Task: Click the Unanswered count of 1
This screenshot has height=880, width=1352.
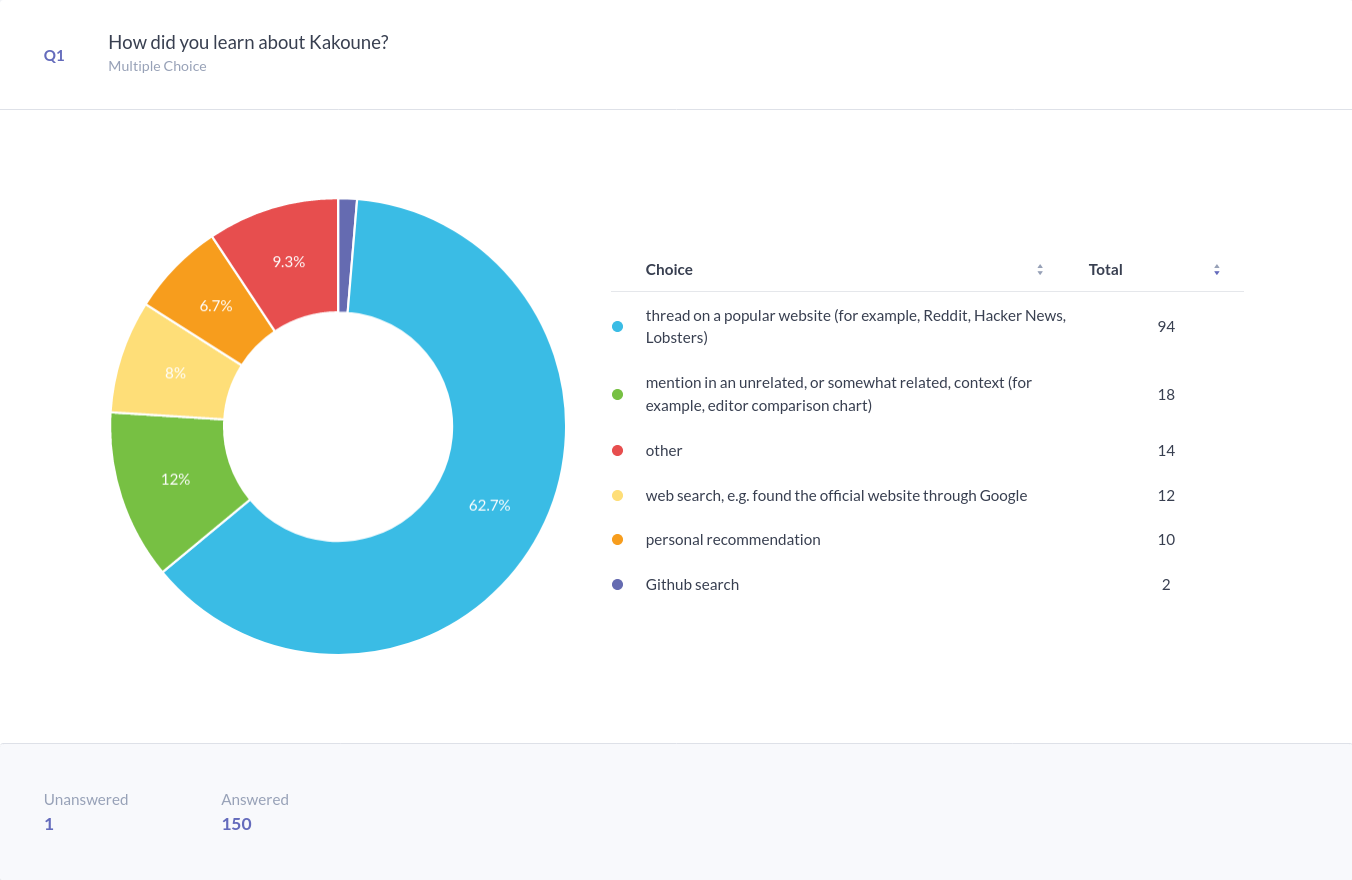Action: [49, 824]
